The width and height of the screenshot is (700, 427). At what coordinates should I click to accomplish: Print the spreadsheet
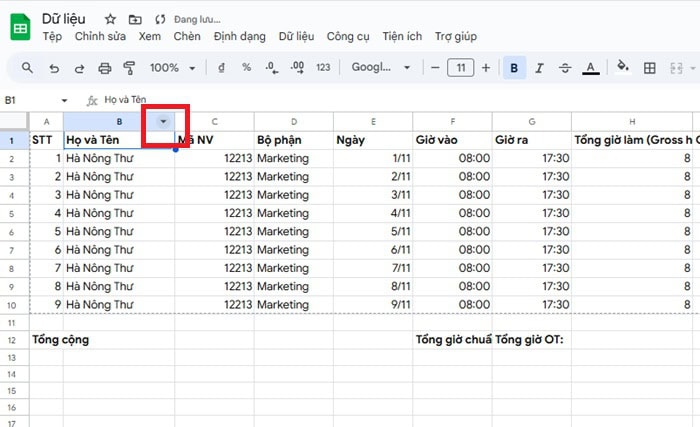coord(105,68)
